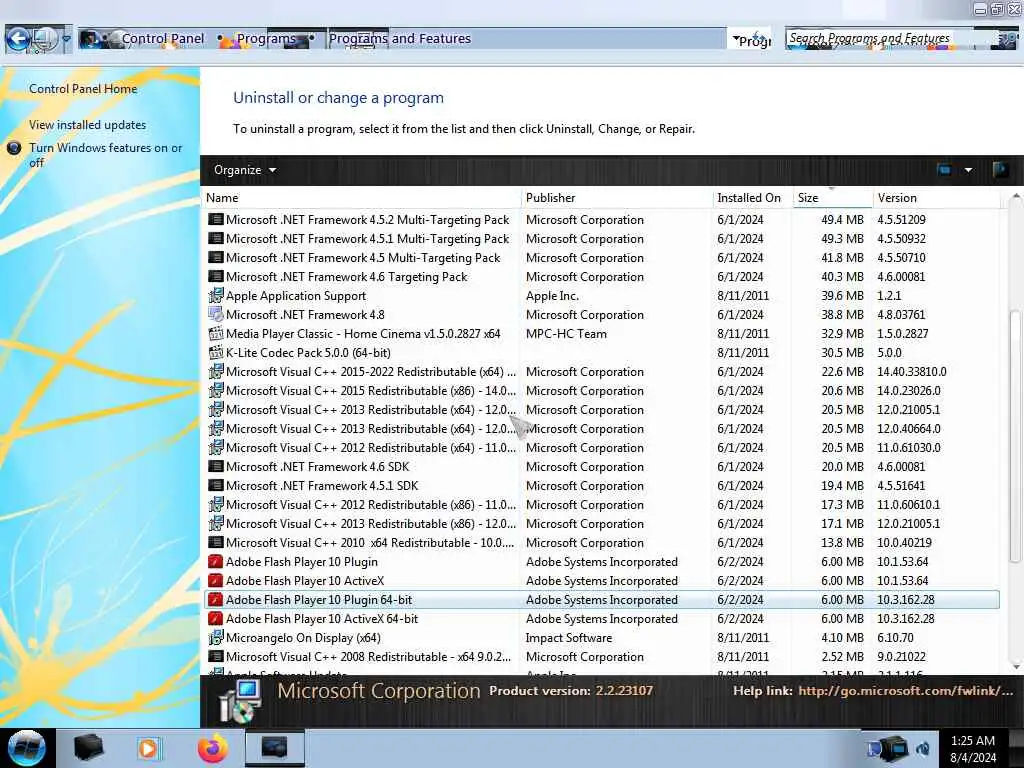Open the Organize dropdown menu
Image resolution: width=1024 pixels, height=768 pixels.
pos(245,170)
